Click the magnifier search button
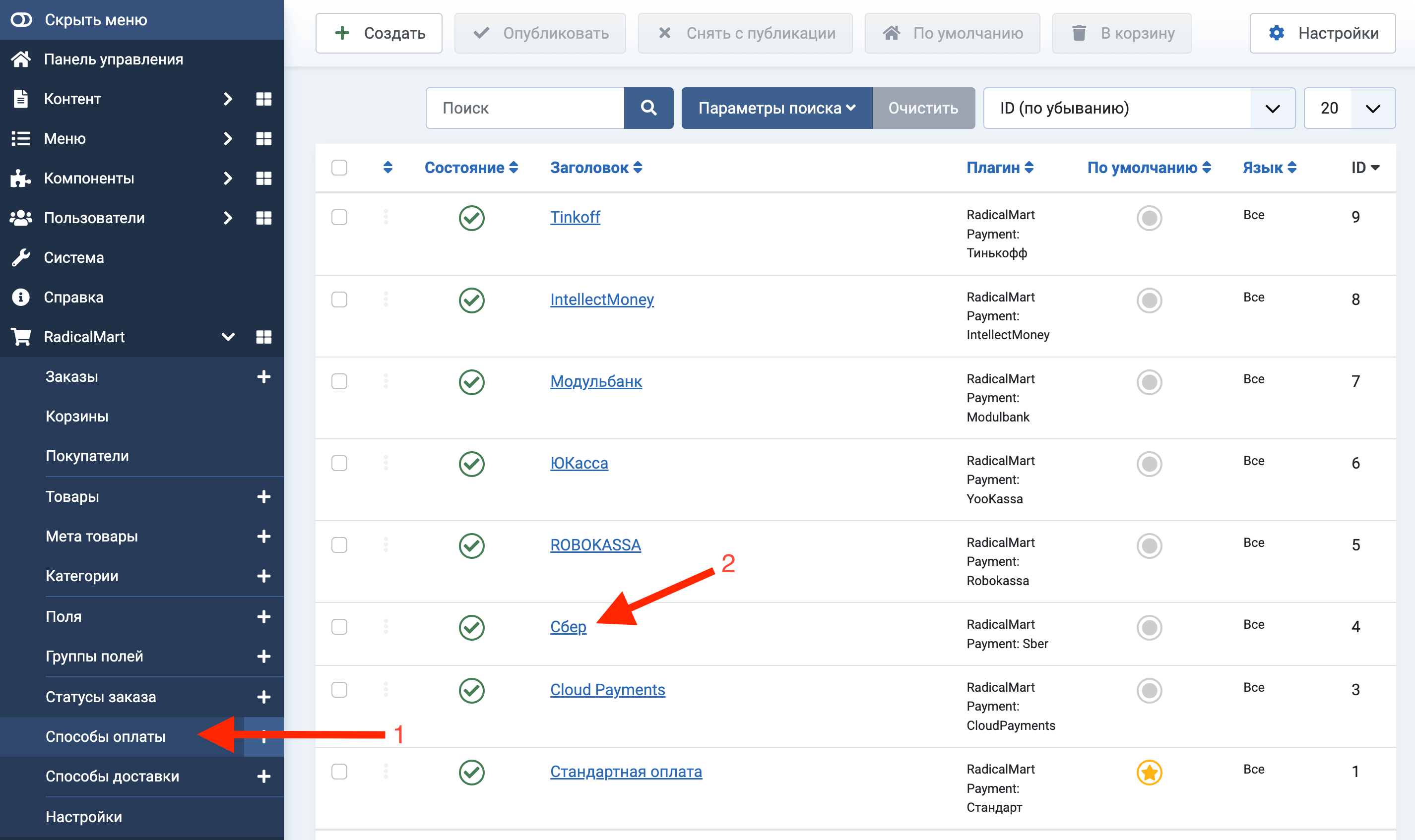 coord(648,108)
